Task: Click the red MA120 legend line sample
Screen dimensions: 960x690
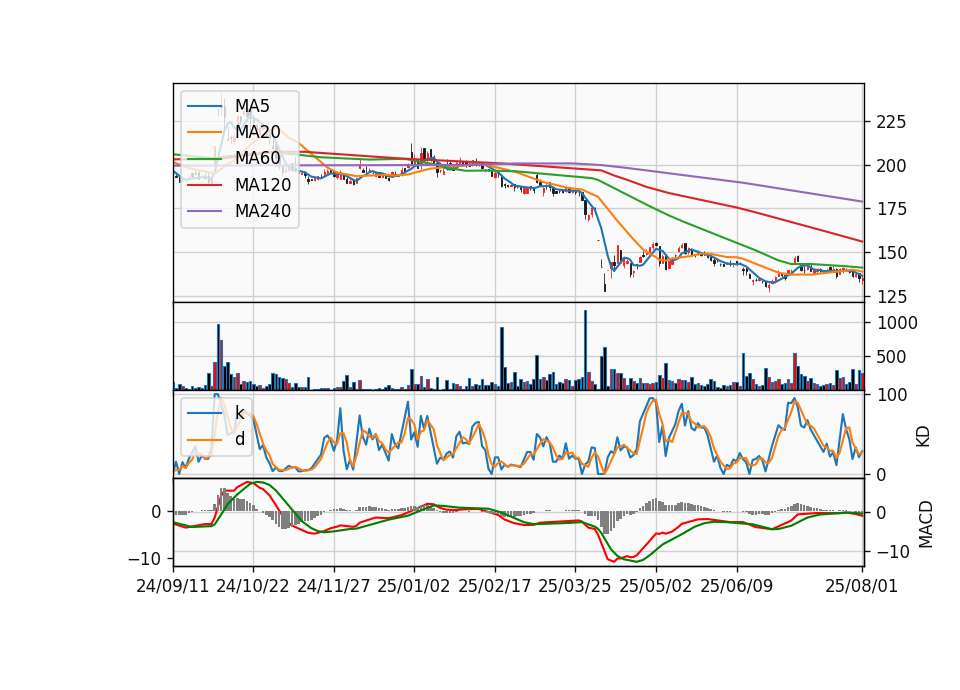Action: [204, 185]
